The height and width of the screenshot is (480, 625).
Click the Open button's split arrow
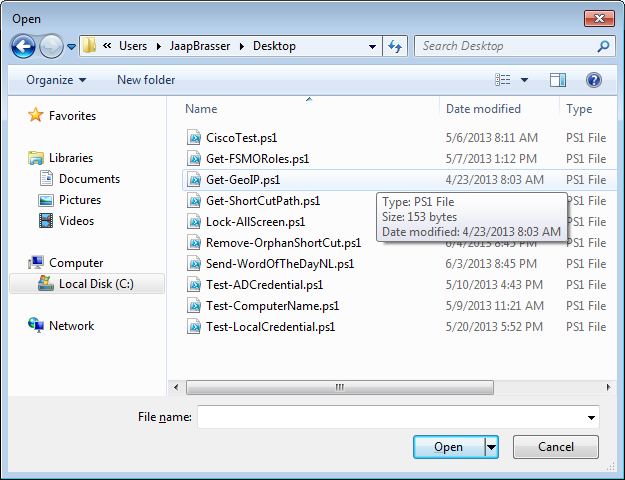click(491, 447)
